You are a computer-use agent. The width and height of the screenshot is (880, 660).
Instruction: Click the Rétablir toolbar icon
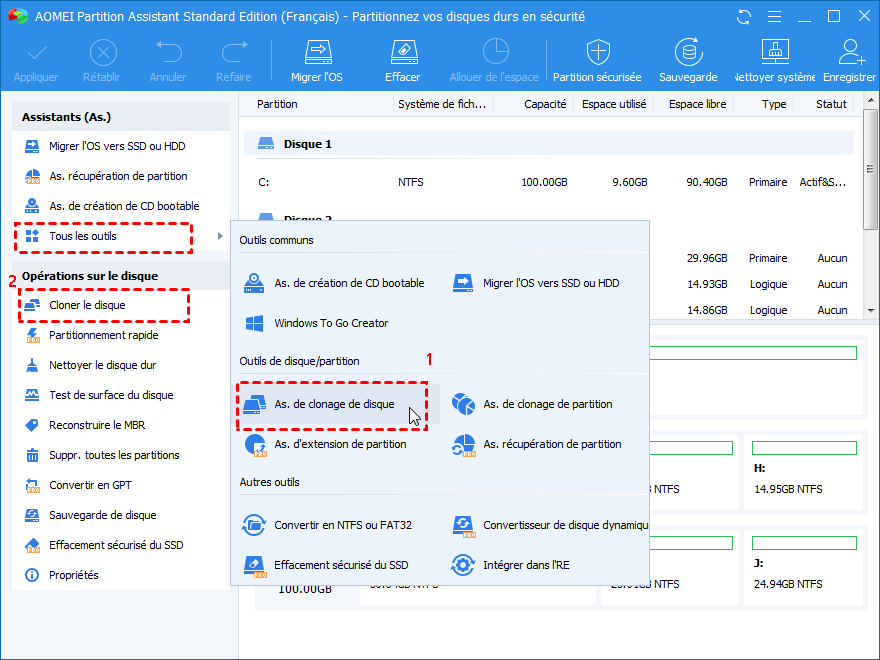tap(103, 53)
